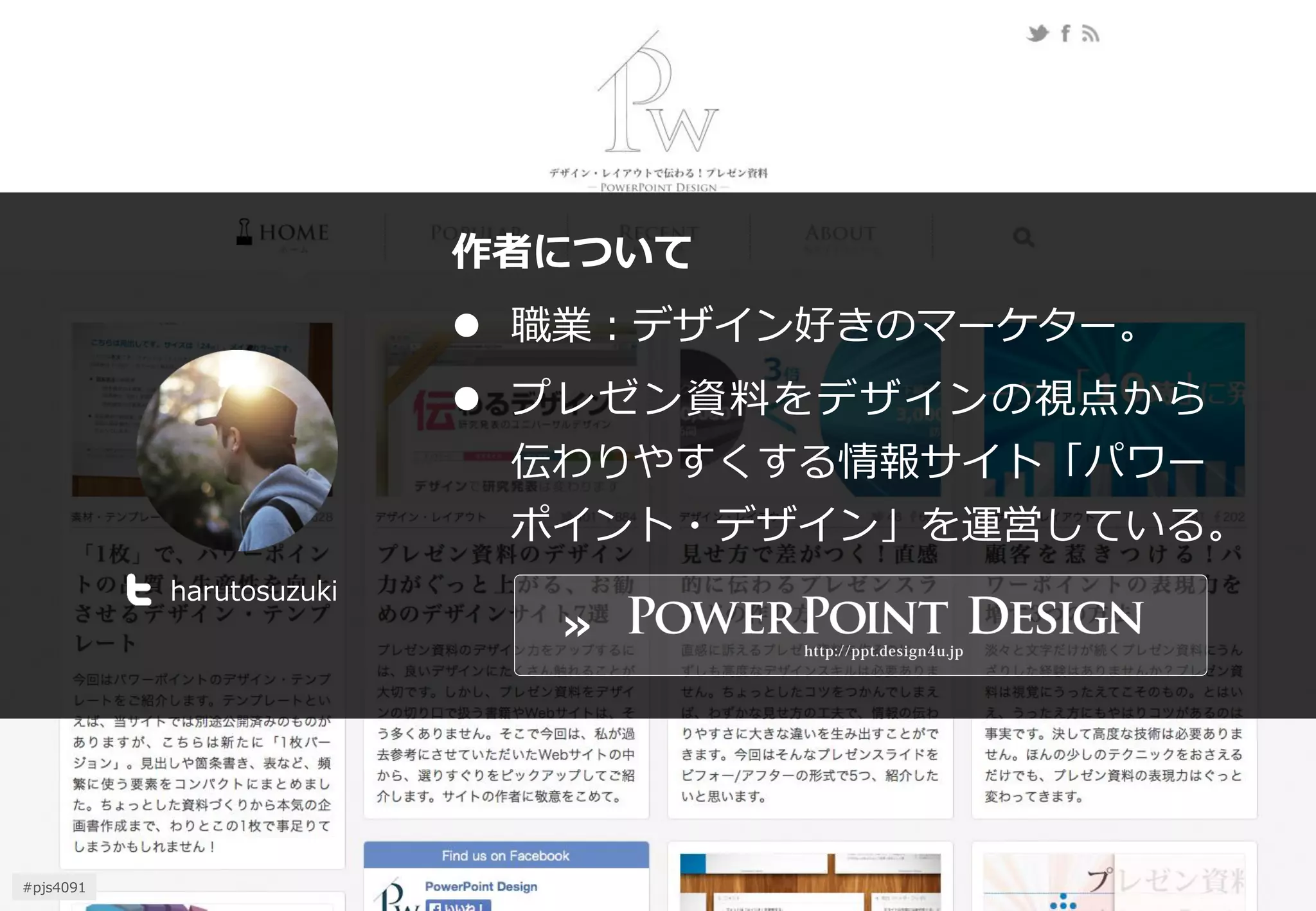Open article 顧客を惹きつける！パワーポイントの表現力
Viewport: 1316px width, 911px height.
click(1114, 583)
